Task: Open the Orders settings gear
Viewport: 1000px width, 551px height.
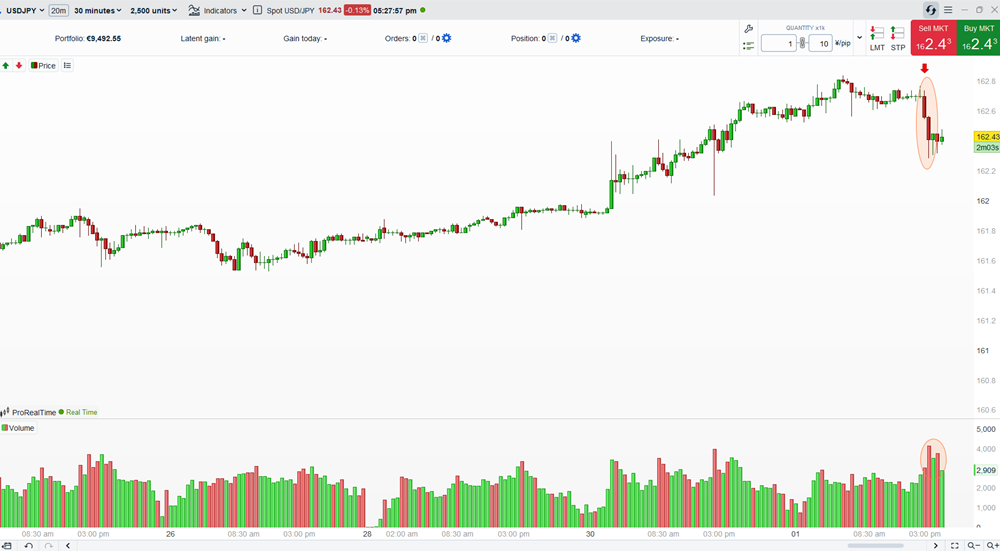Action: [446, 38]
